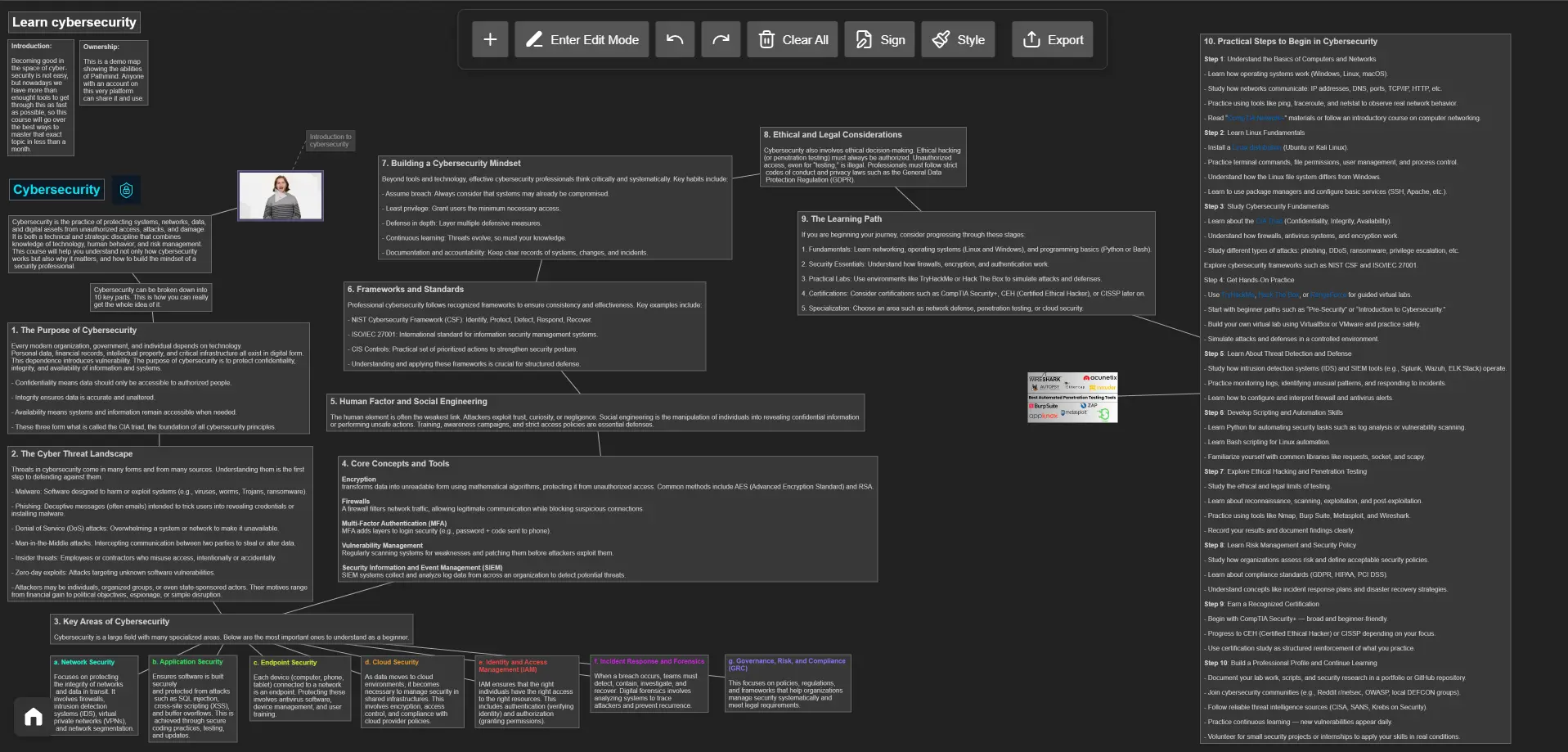Select '2. The Cyber Threat Landscape' node

point(160,524)
